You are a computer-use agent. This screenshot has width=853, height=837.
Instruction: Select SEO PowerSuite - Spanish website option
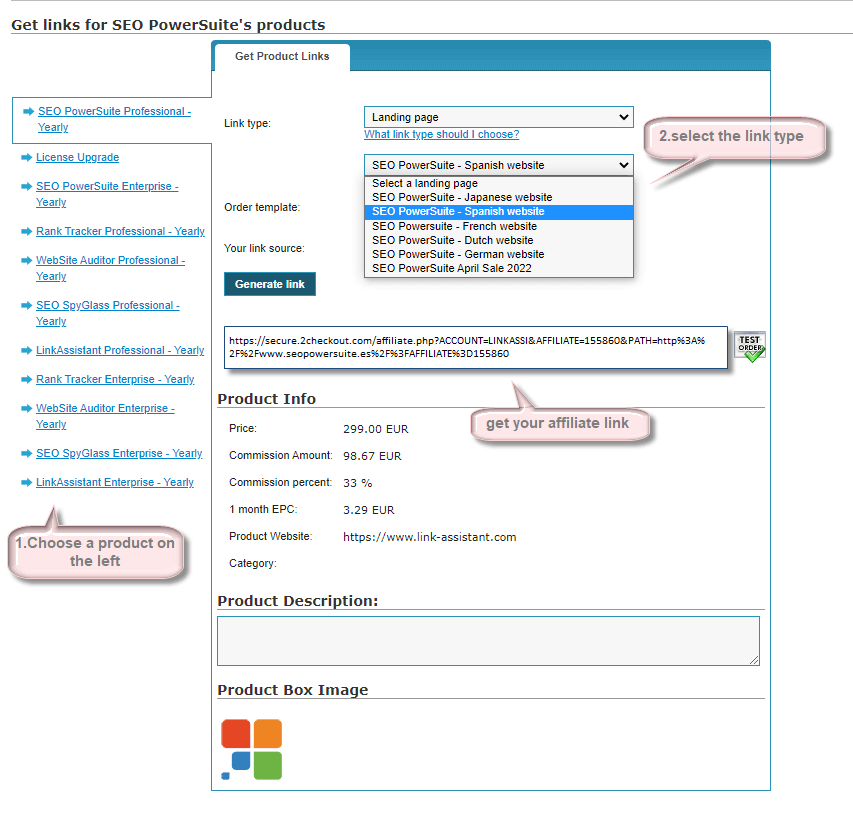(498, 212)
